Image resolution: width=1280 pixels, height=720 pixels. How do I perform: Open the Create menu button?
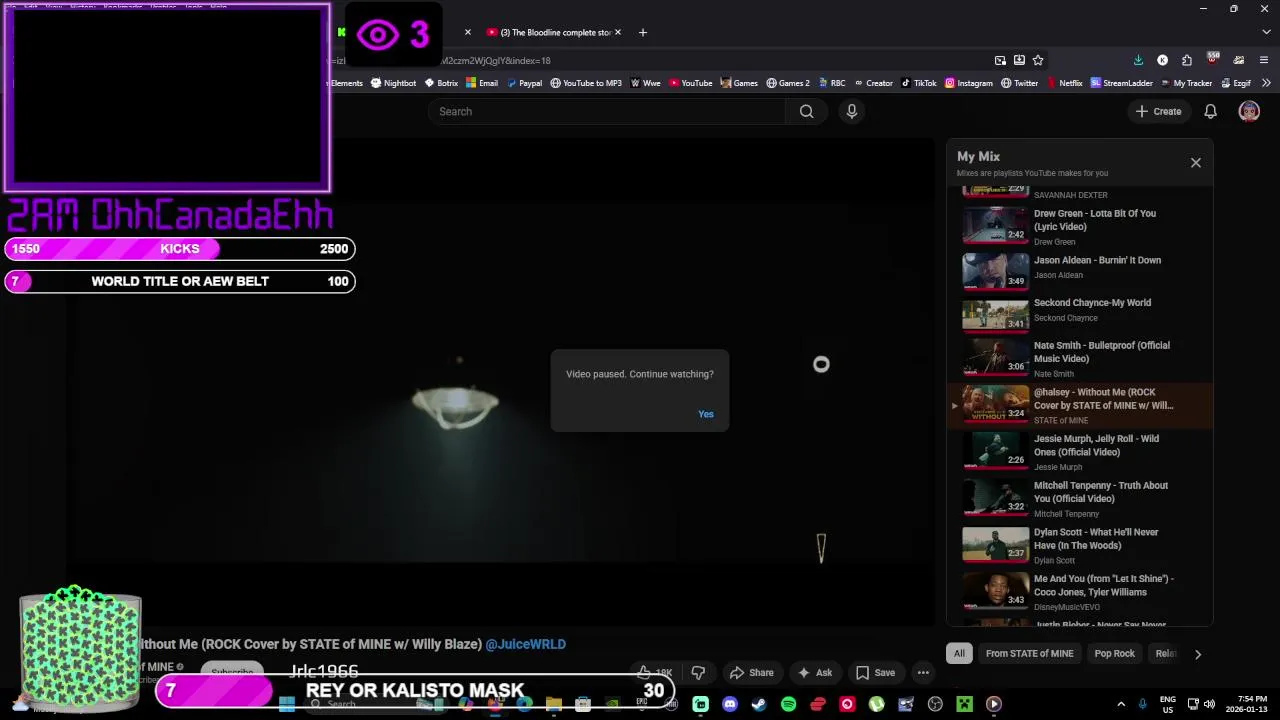1159,112
